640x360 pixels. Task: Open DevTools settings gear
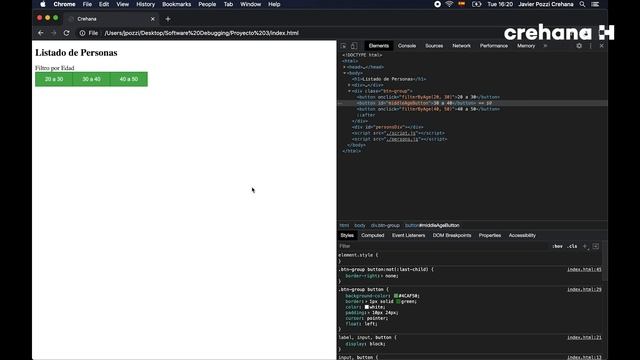579,46
